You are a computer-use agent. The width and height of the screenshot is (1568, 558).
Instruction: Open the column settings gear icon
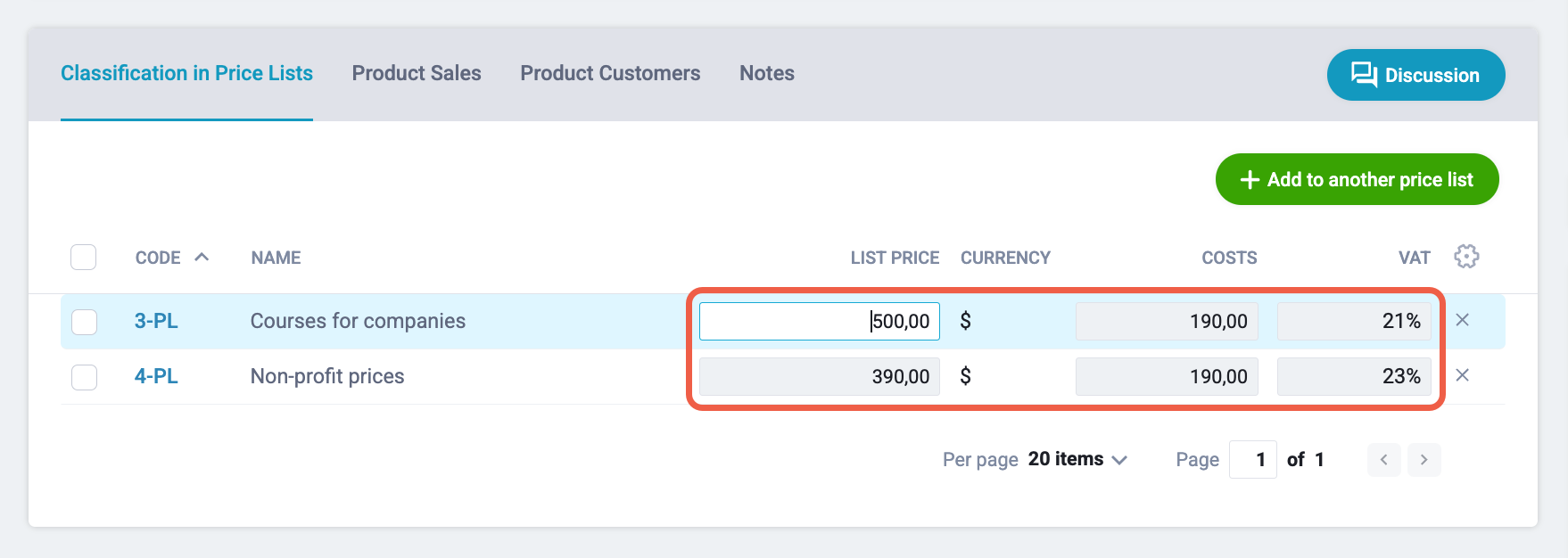pyautogui.click(x=1466, y=257)
